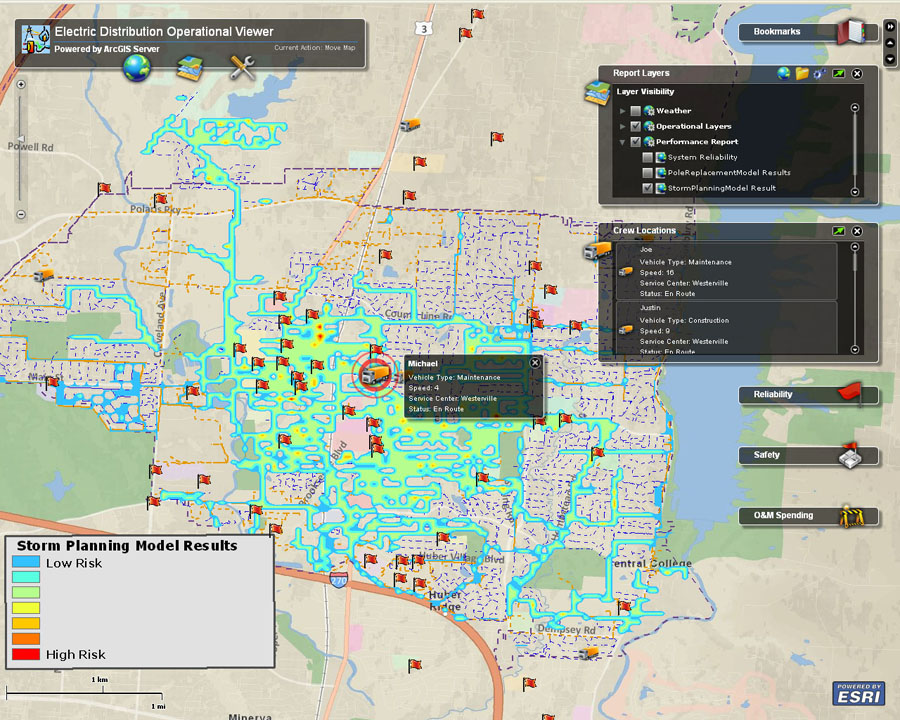
Task: Collapse the Performance Report group
Action: pos(623,142)
